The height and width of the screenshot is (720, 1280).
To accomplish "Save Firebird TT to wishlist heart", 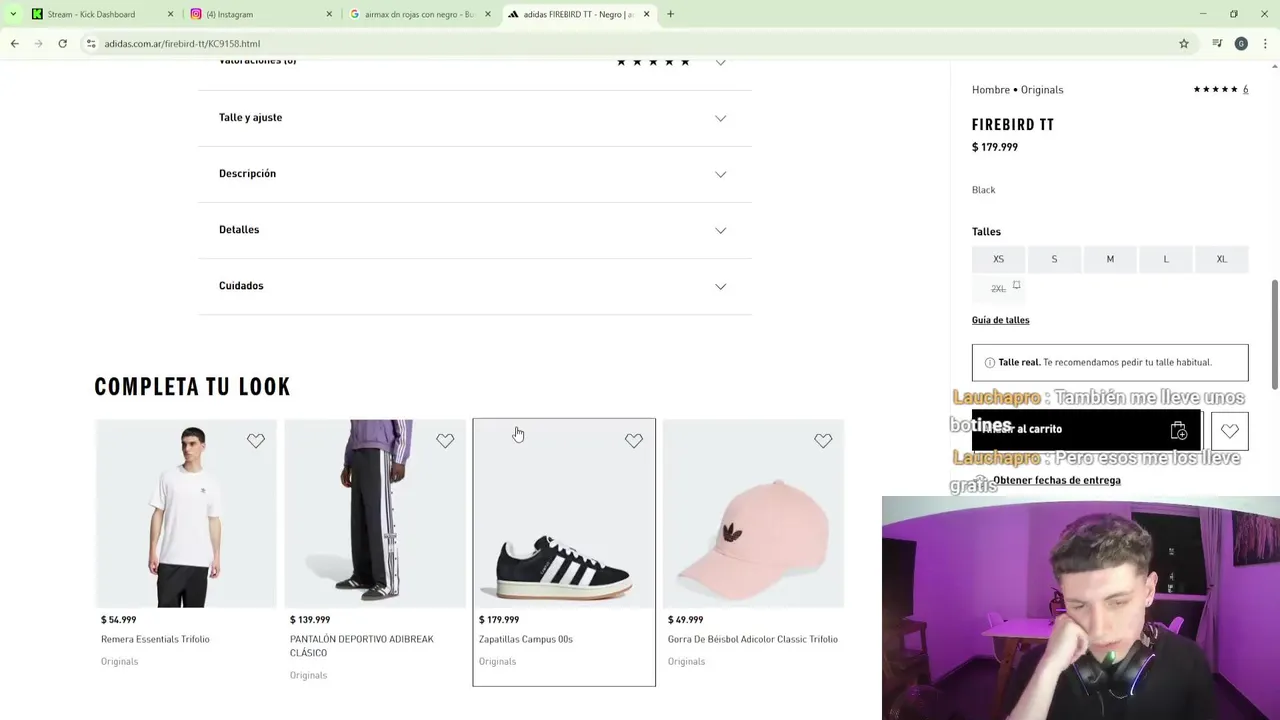I will (x=1230, y=430).
